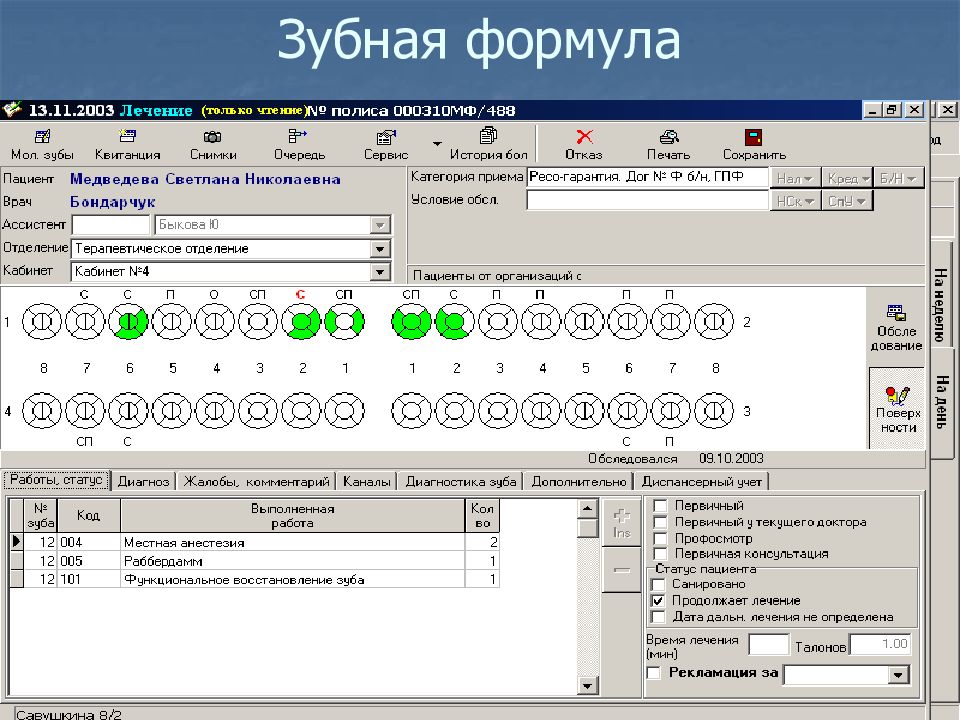
Task: Select the Местная анестезия row
Action: 255,542
